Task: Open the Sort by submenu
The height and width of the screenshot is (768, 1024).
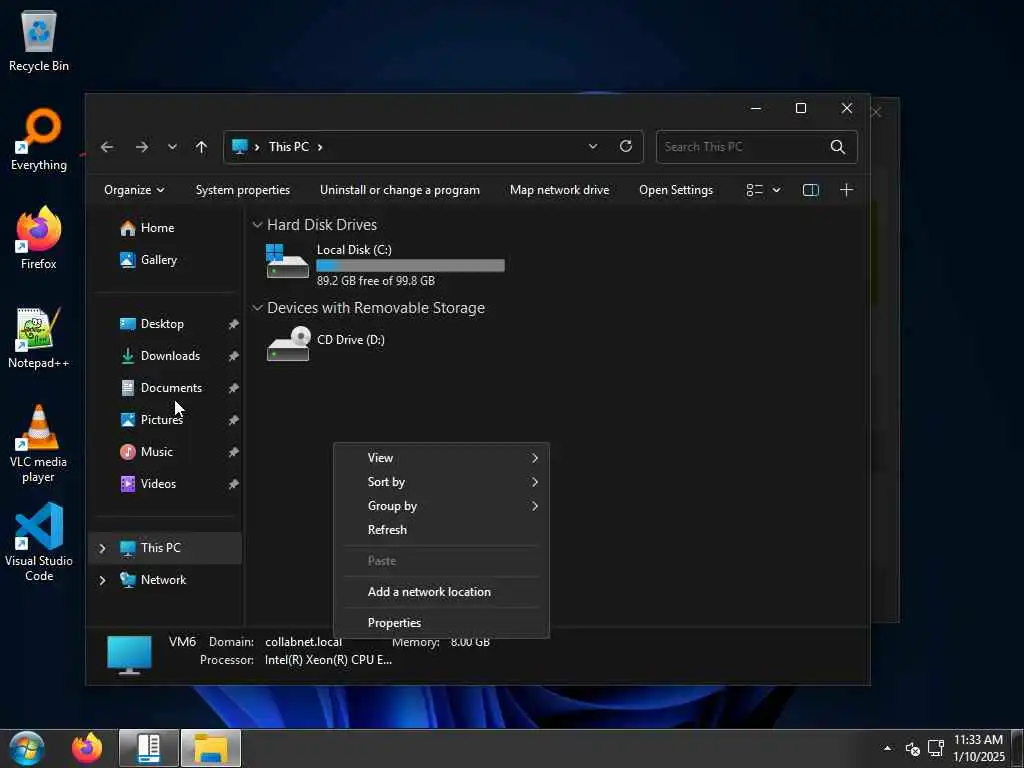Action: 441,482
